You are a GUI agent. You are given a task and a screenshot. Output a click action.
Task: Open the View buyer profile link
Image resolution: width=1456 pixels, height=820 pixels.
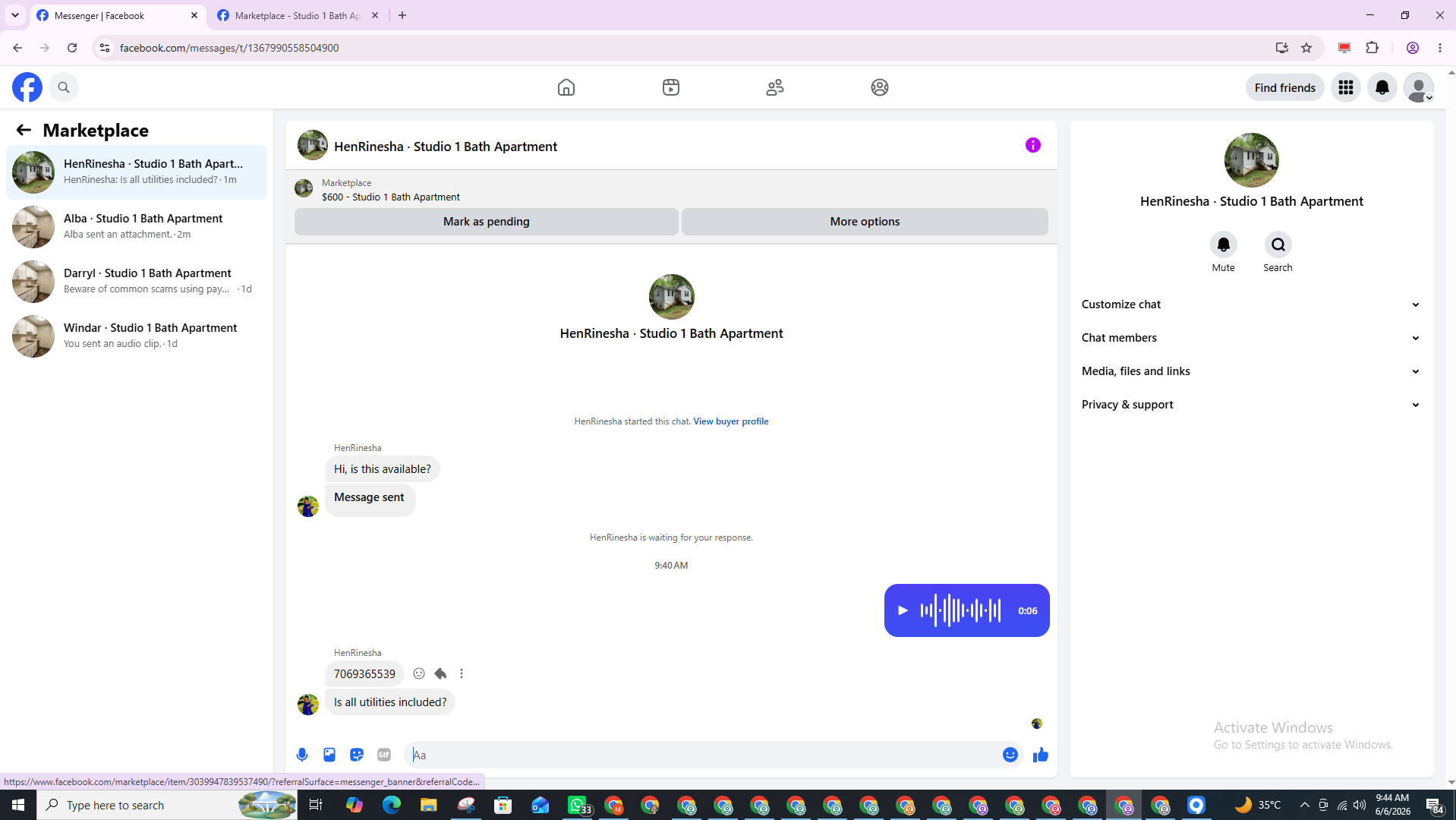click(730, 421)
